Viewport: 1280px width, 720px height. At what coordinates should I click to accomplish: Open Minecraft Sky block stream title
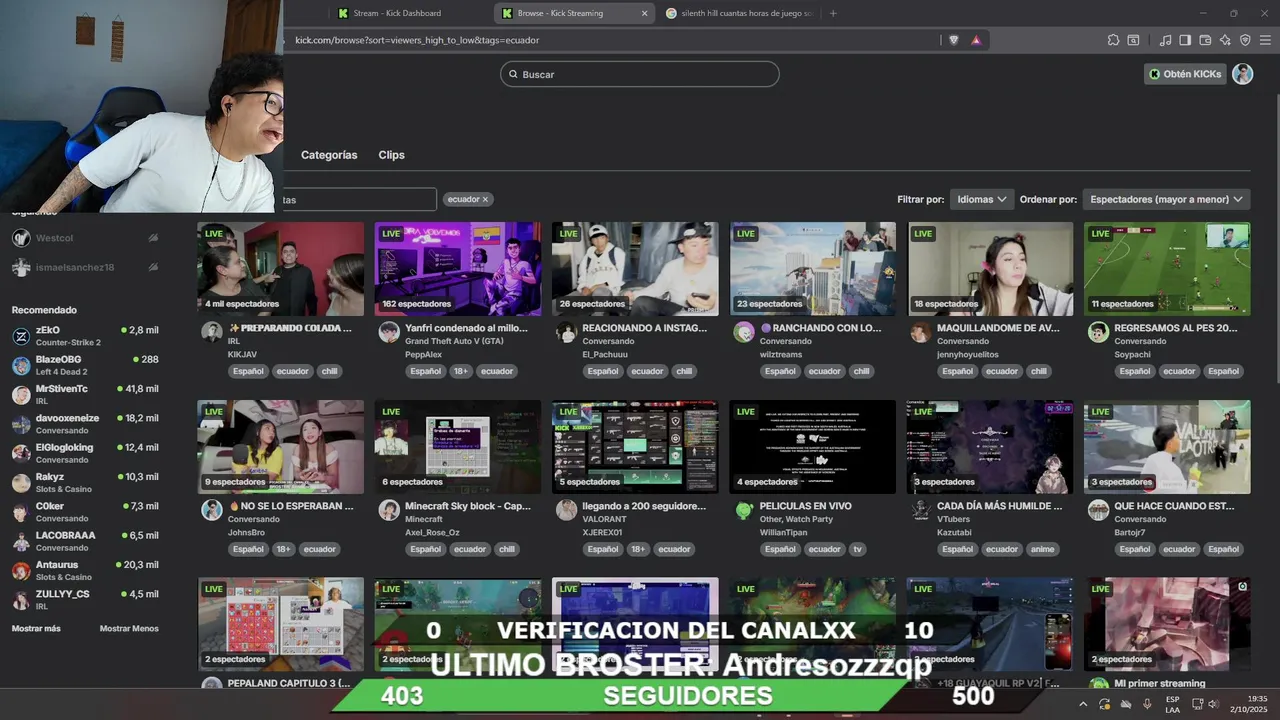(x=468, y=506)
